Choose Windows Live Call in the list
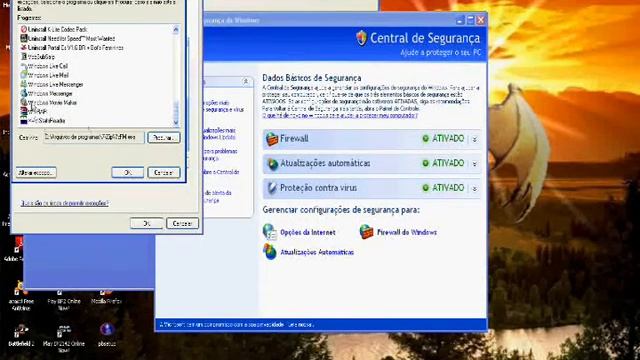640x360 pixels. point(44,66)
